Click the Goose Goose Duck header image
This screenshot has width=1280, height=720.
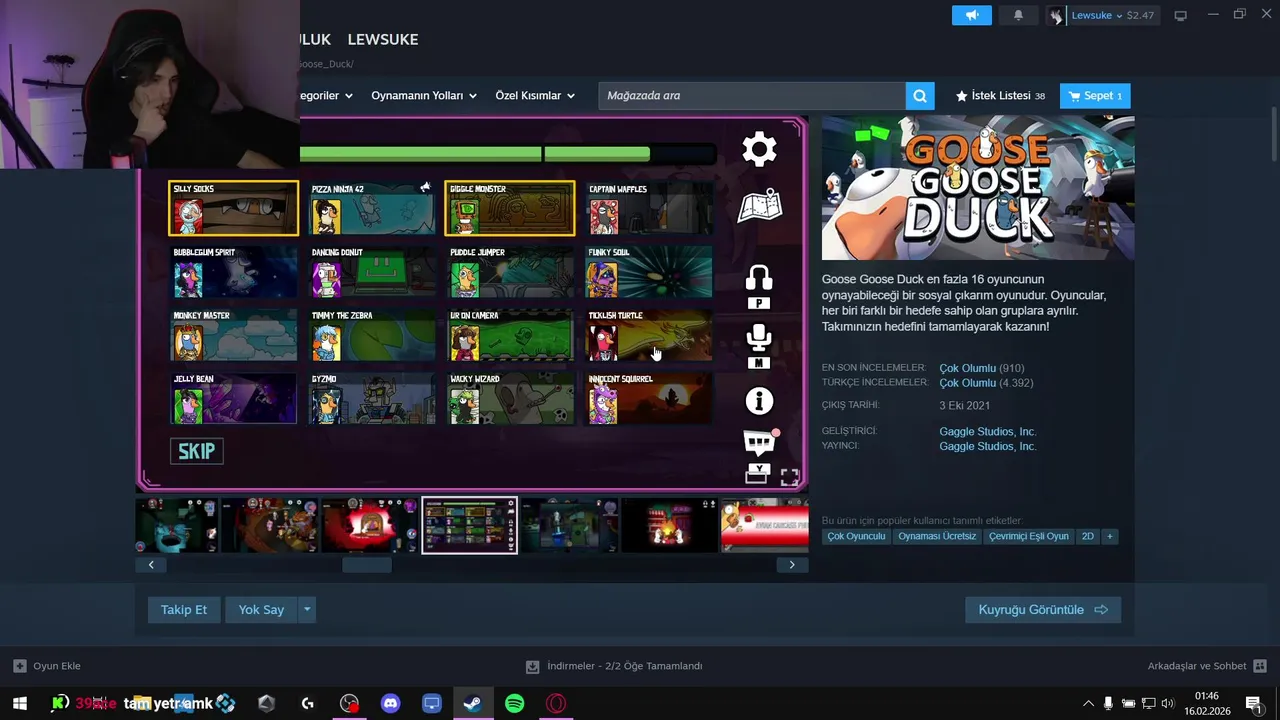point(978,187)
